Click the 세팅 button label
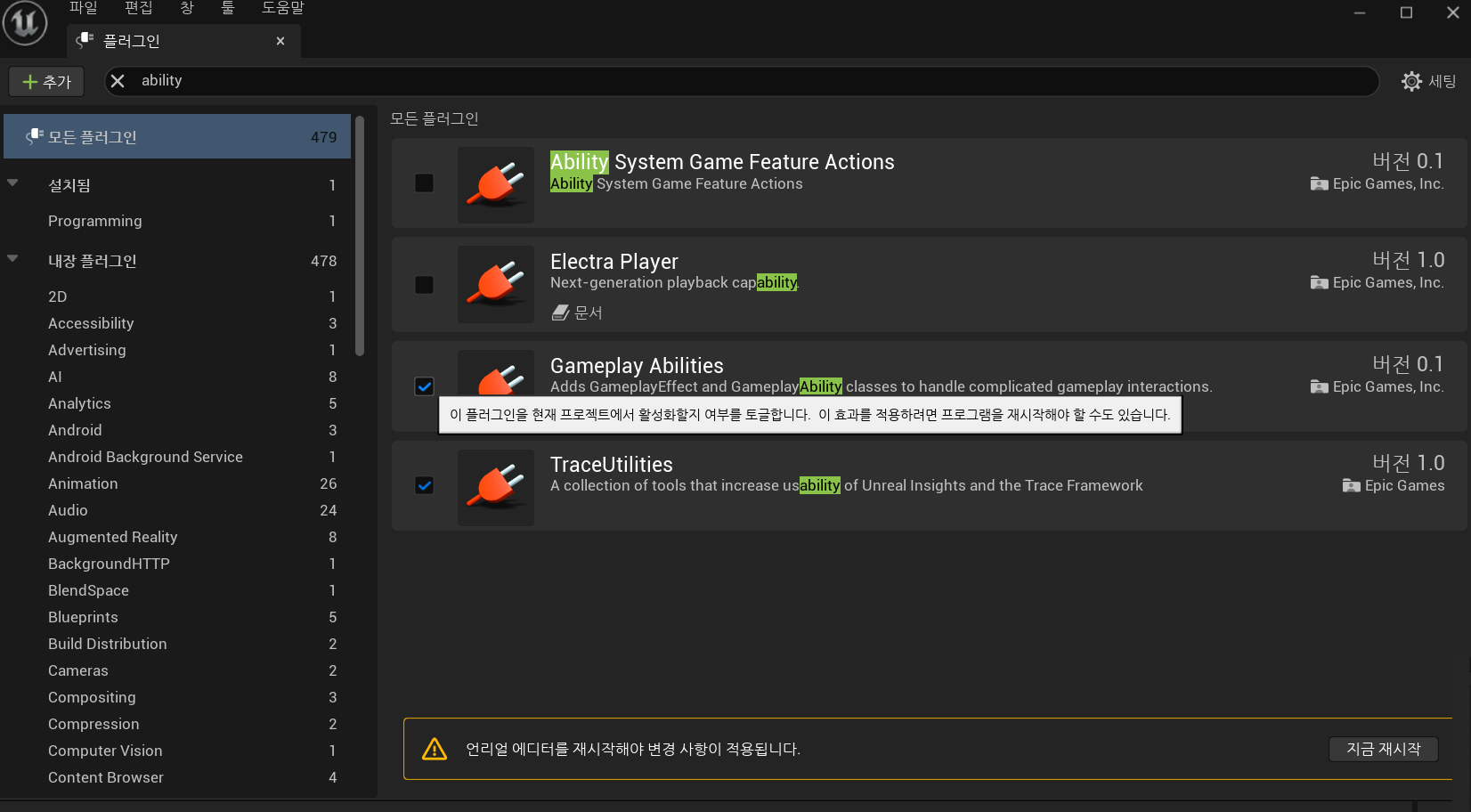1471x812 pixels. tap(1443, 81)
